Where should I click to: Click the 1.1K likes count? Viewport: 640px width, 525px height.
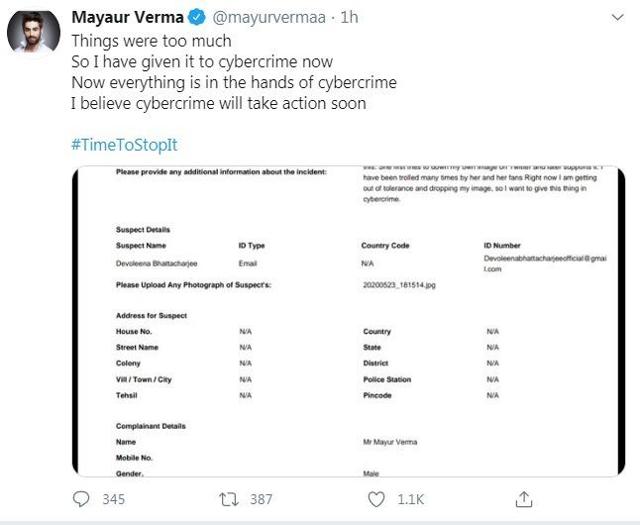coord(411,499)
